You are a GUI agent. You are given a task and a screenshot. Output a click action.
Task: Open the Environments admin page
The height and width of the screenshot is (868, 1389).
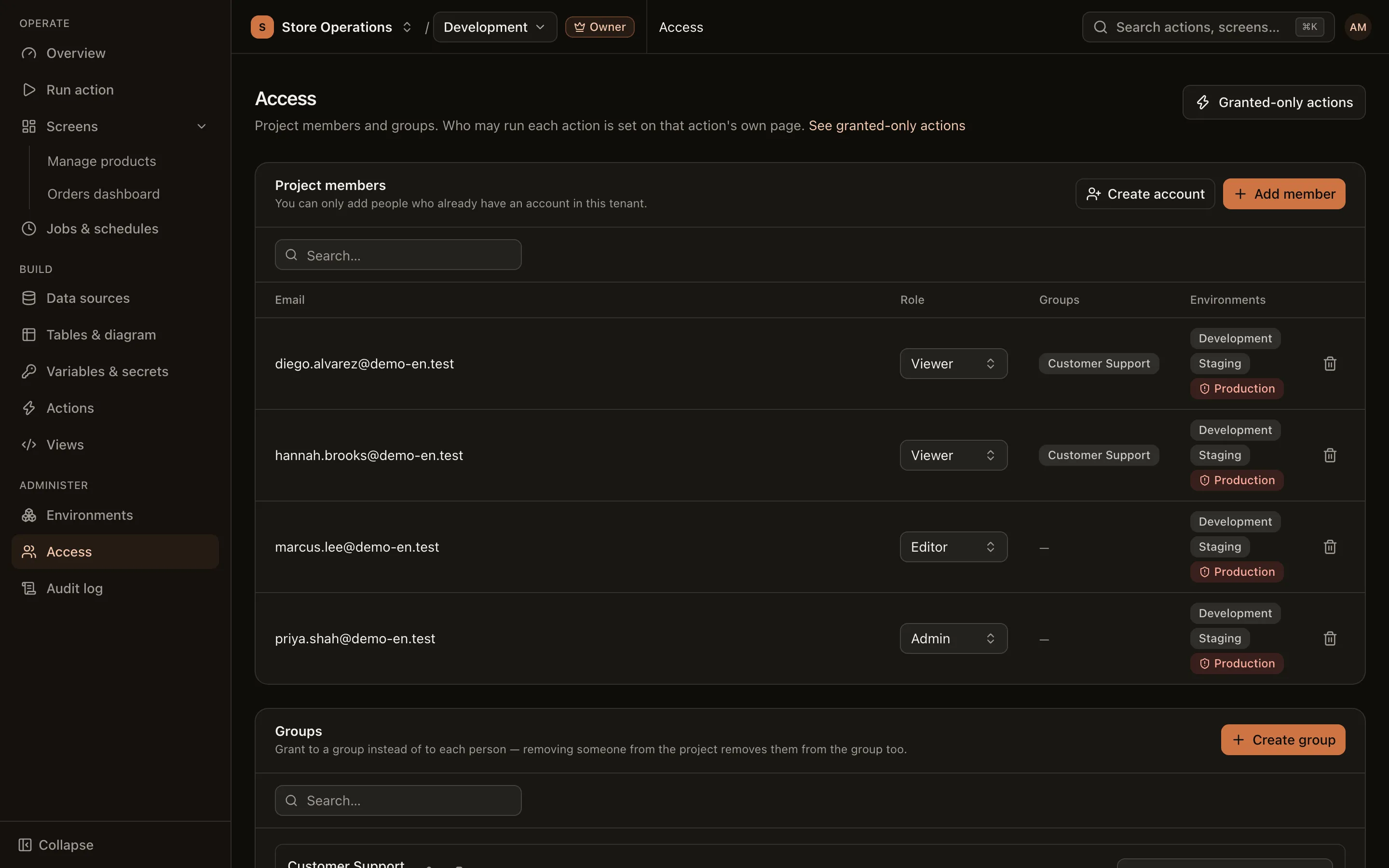point(115,515)
